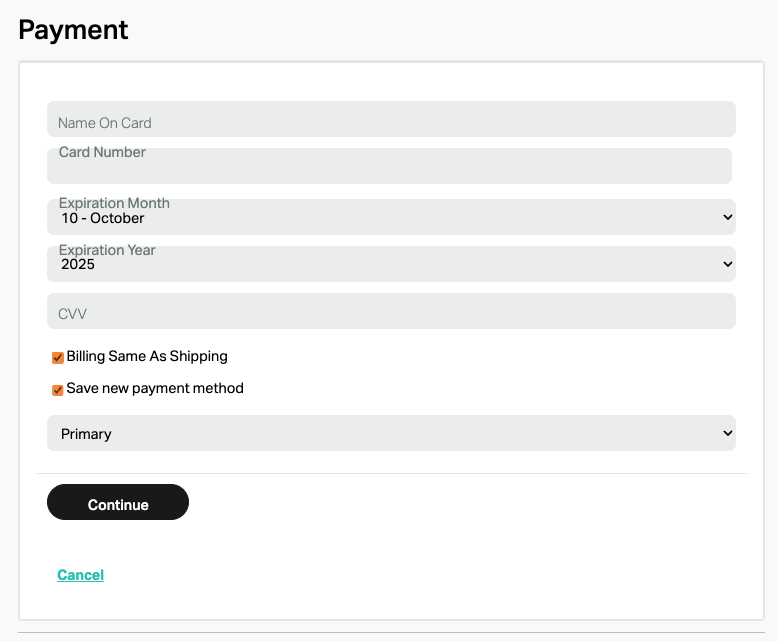Viewport: 777px width, 641px height.
Task: Focus the Card Number input
Action: 389,166
